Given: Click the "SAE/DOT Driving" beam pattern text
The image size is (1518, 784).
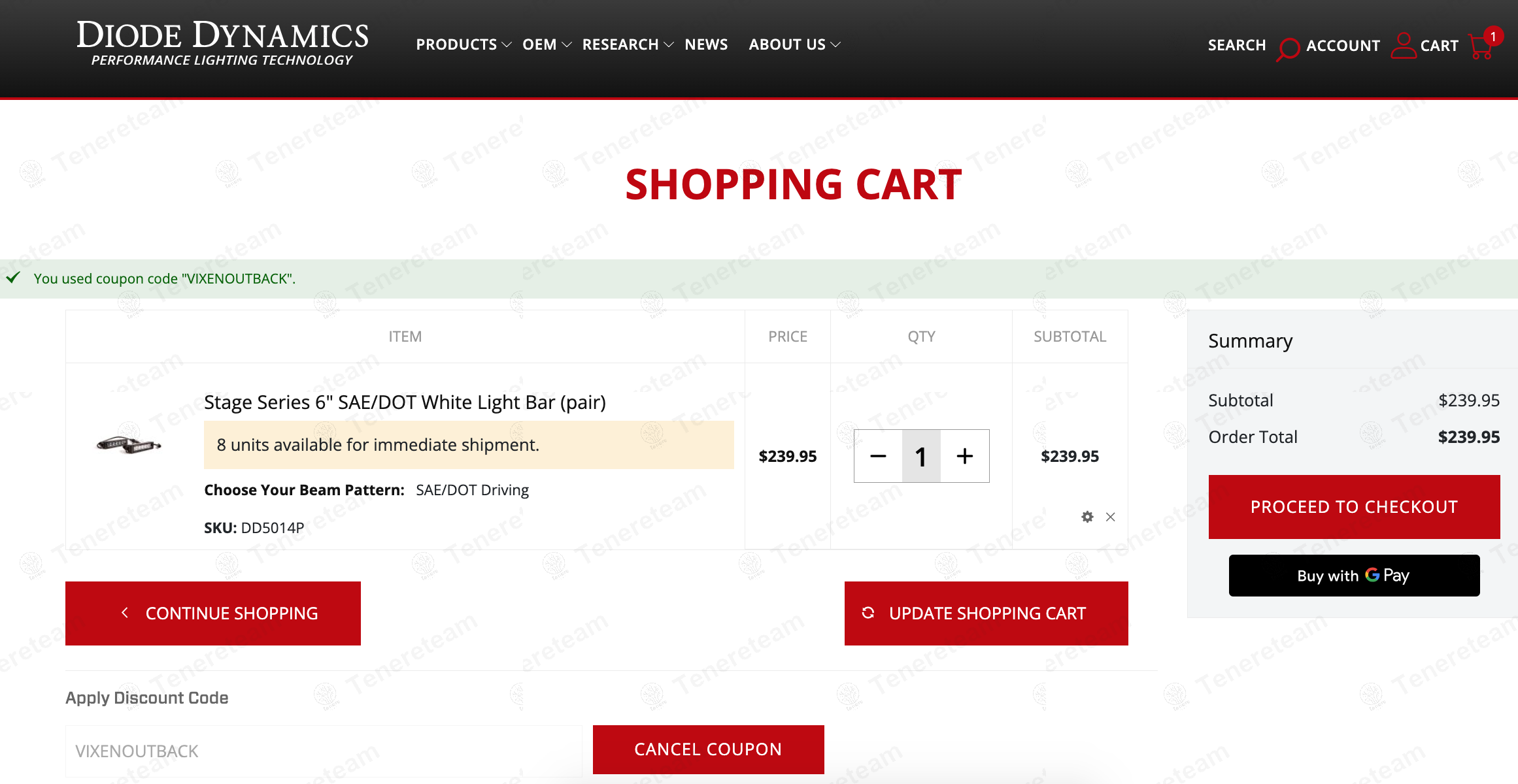Looking at the screenshot, I should pyautogui.click(x=472, y=490).
